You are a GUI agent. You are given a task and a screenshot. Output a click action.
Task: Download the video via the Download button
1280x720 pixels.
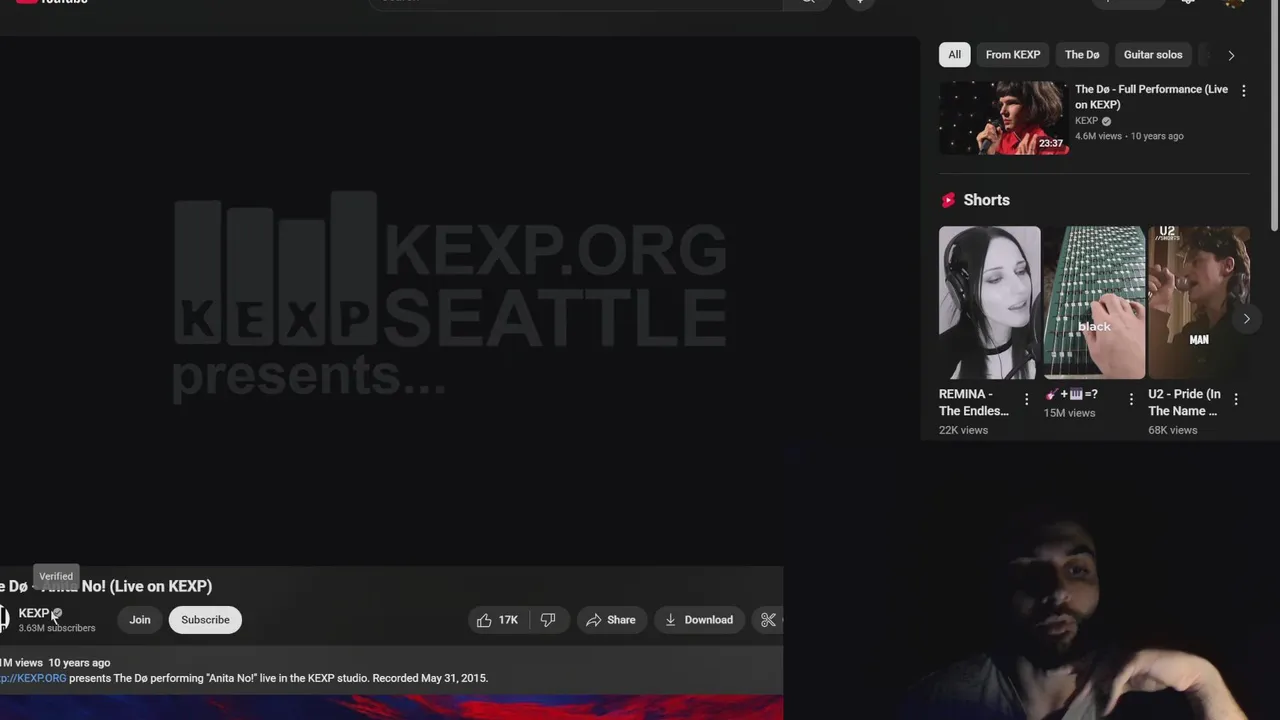699,620
